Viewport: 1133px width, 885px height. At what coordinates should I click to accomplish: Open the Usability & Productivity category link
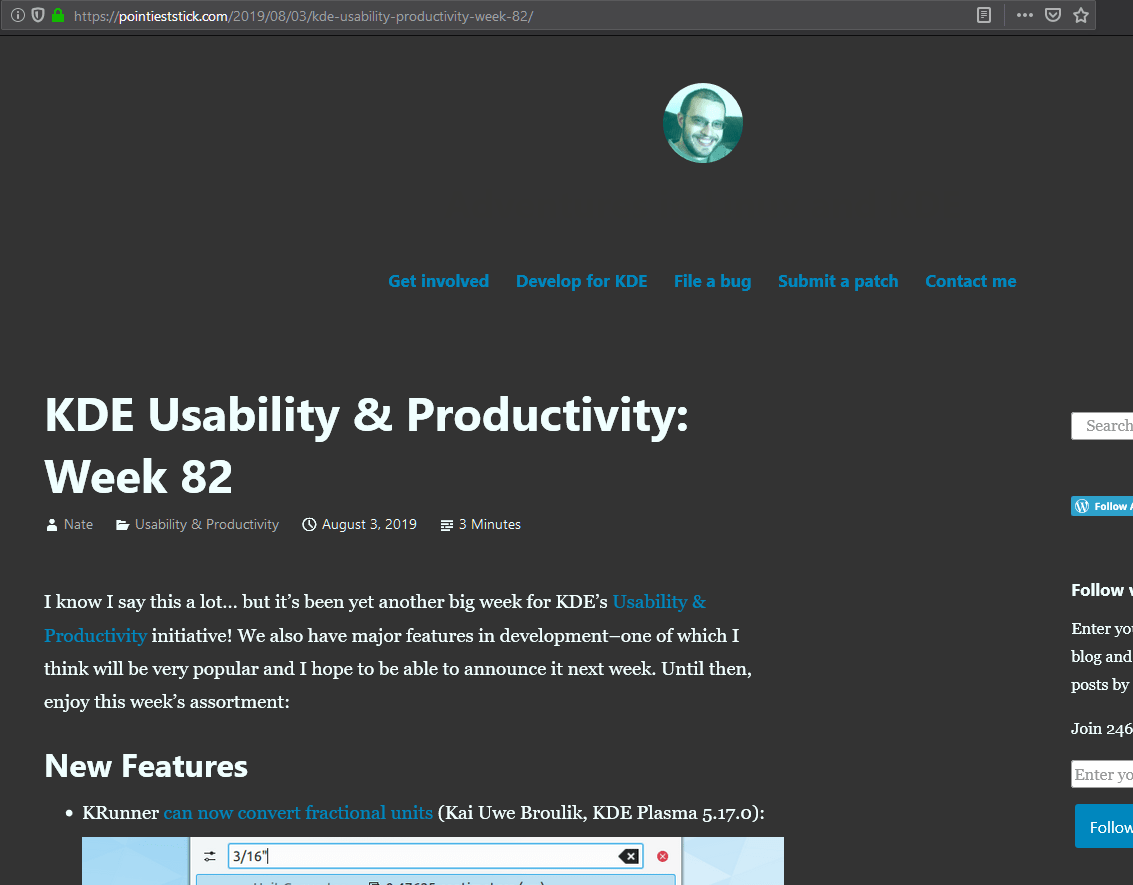[207, 524]
